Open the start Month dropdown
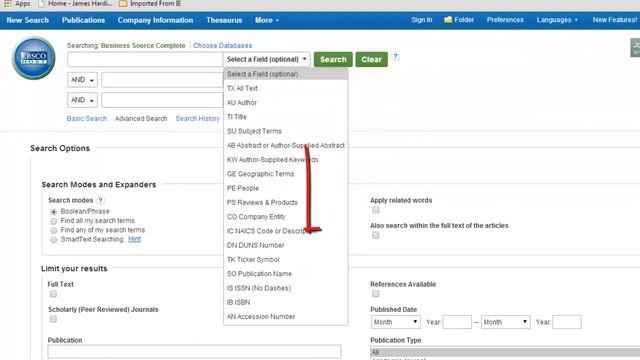This screenshot has width=640, height=360. click(396, 322)
